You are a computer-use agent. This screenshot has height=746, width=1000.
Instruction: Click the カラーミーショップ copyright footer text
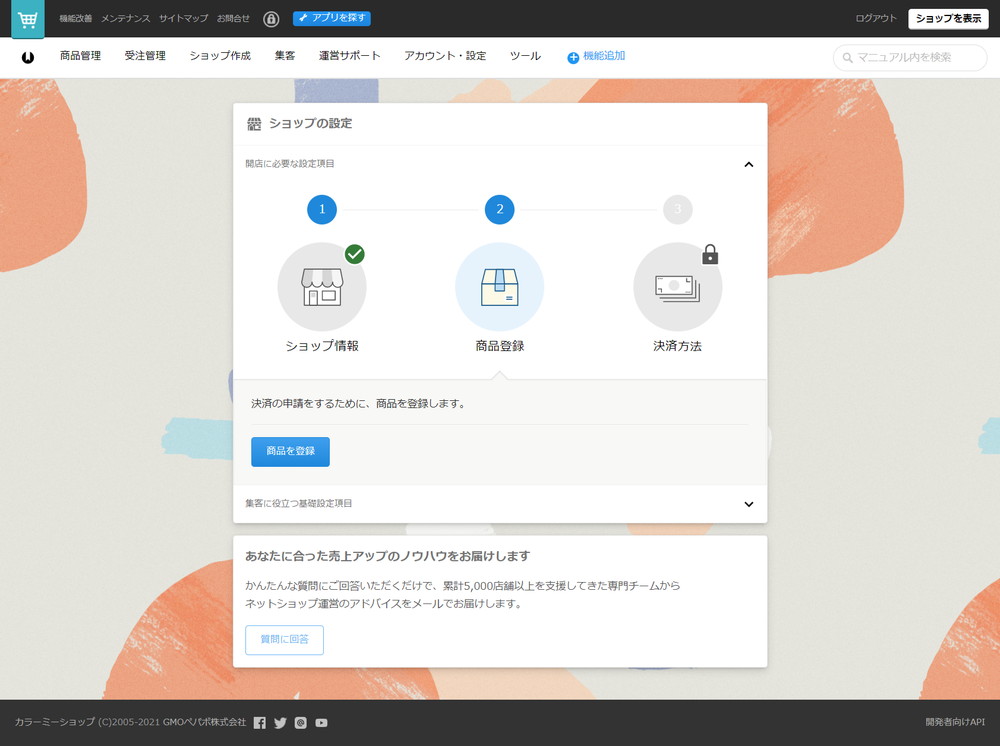[130, 722]
